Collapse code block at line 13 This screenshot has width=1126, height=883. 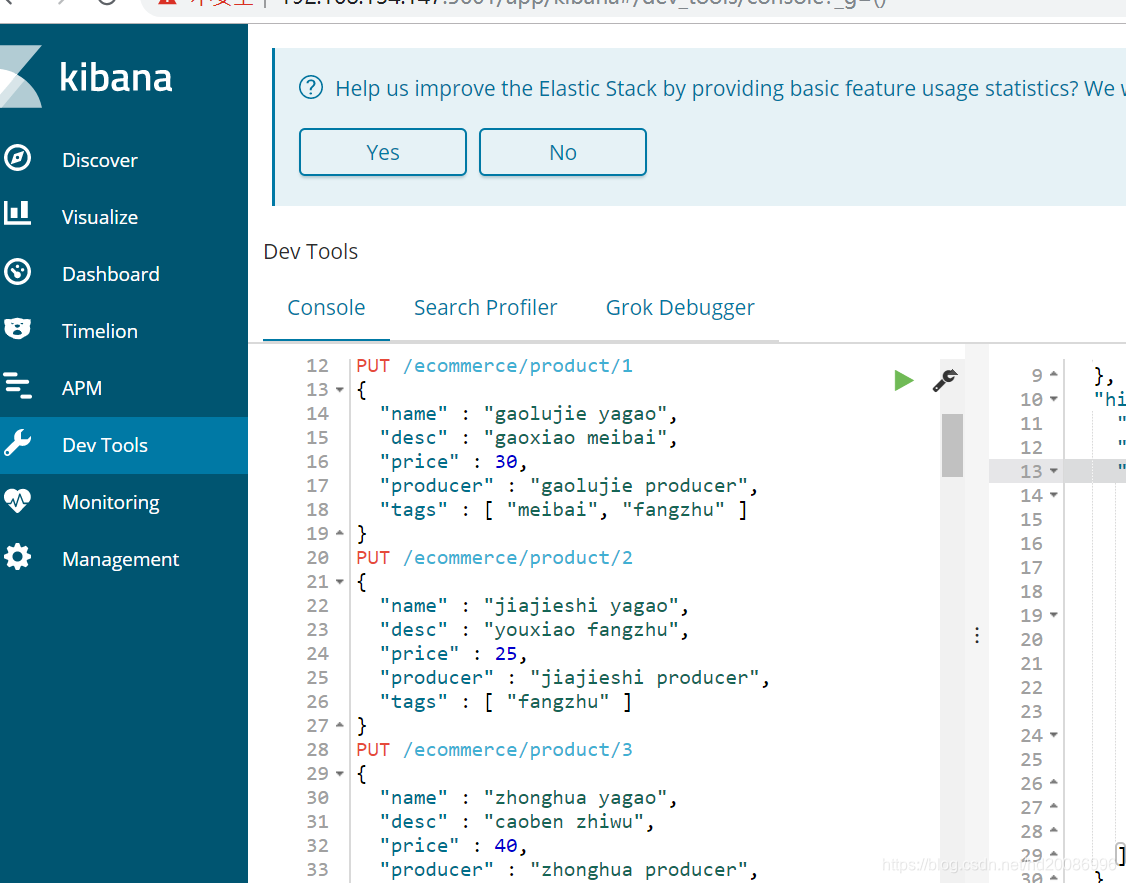(x=340, y=390)
